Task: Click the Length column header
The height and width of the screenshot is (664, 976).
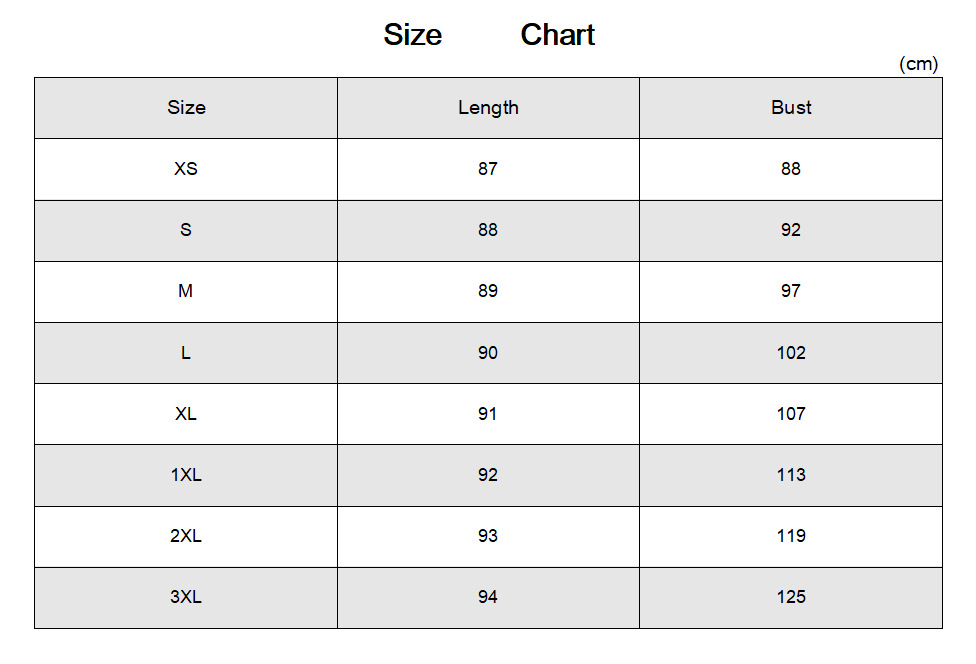Action: 488,108
